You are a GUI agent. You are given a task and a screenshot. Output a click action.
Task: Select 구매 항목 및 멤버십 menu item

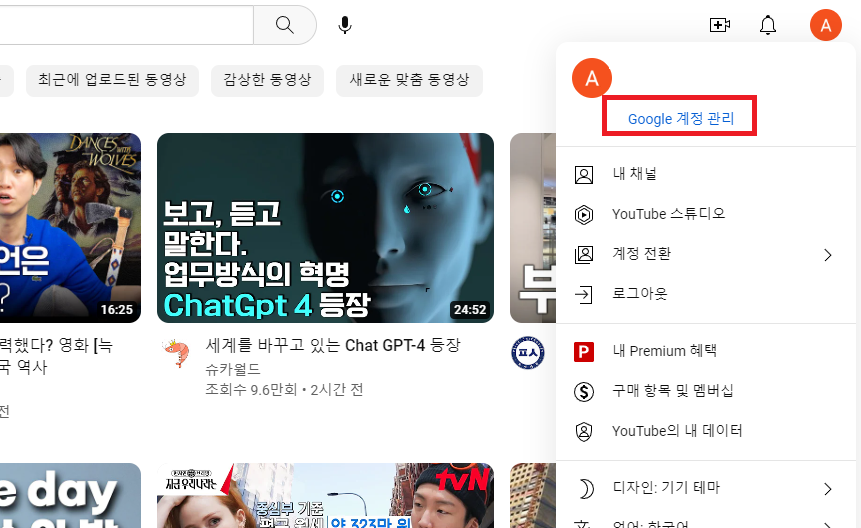706,392
